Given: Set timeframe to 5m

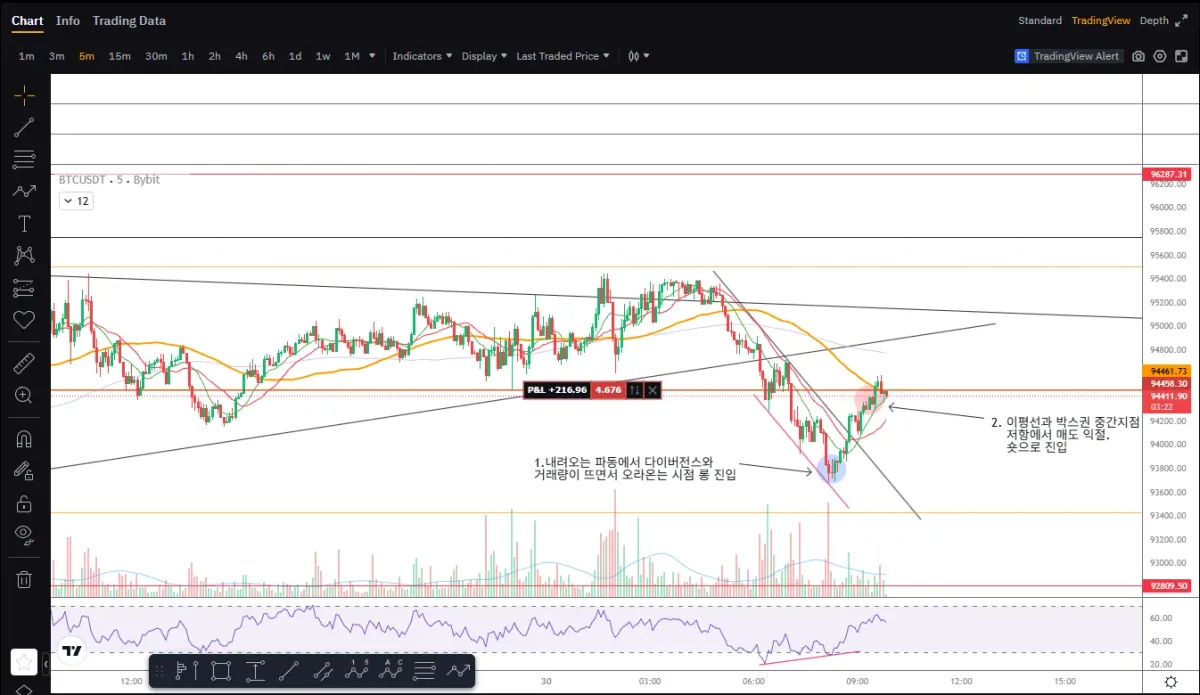Looking at the screenshot, I should tap(87, 56).
